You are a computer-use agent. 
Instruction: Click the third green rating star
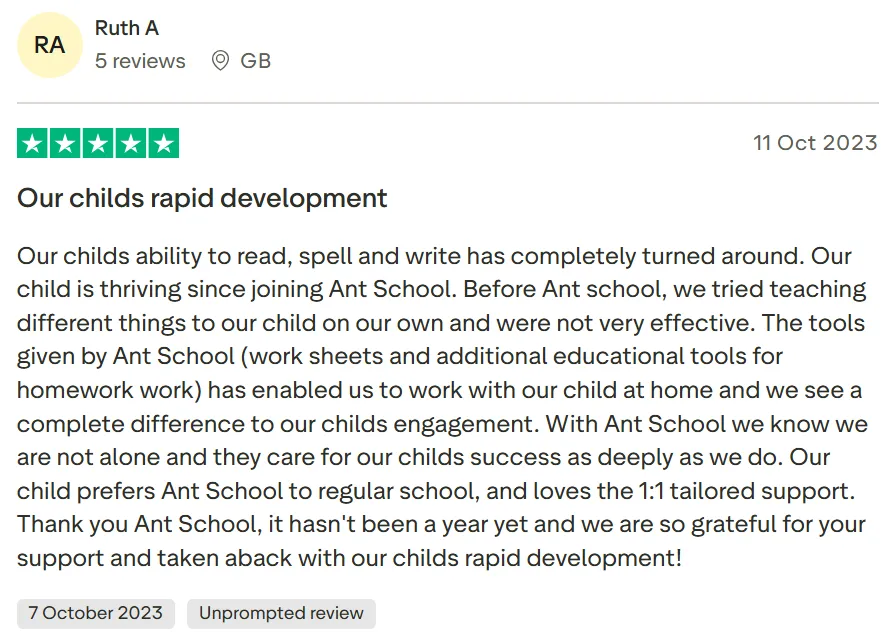pyautogui.click(x=98, y=143)
